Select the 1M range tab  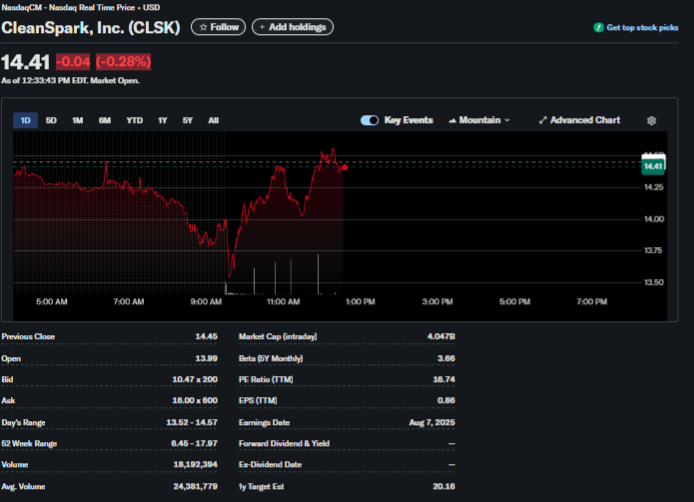[77, 120]
